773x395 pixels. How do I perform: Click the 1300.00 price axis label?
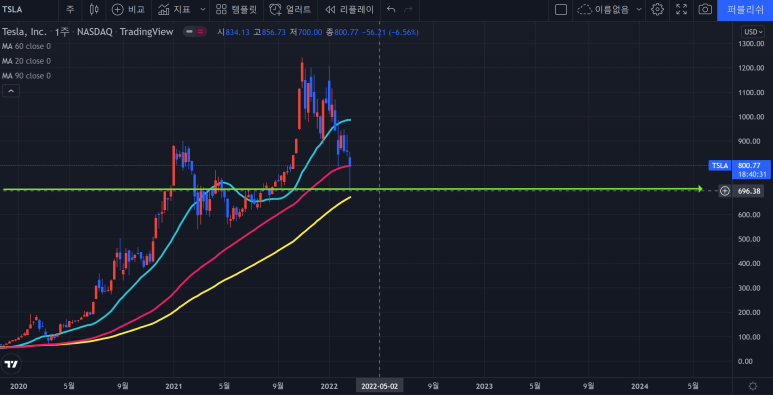coord(750,44)
